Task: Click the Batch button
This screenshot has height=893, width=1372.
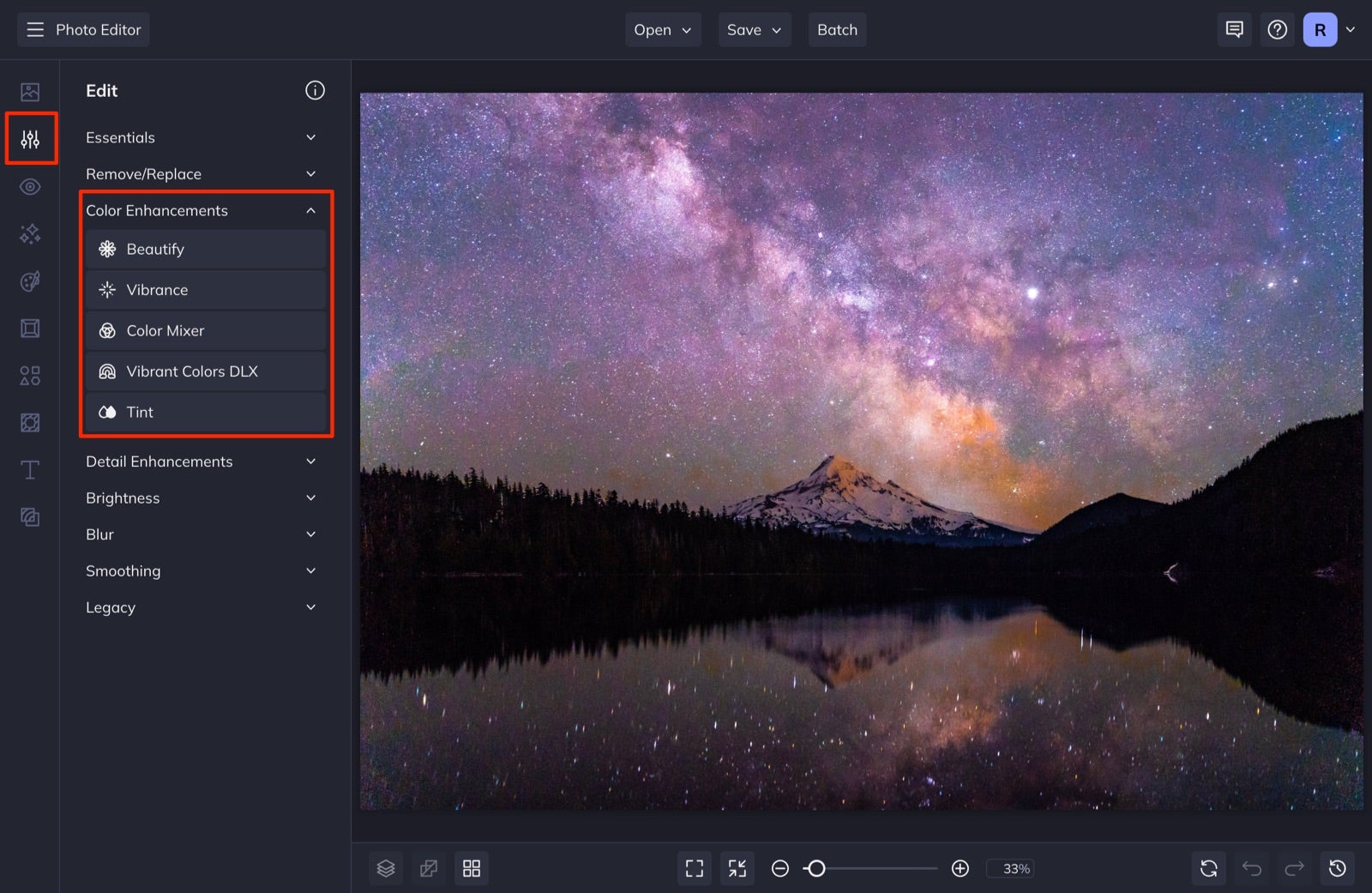Action: [837, 29]
